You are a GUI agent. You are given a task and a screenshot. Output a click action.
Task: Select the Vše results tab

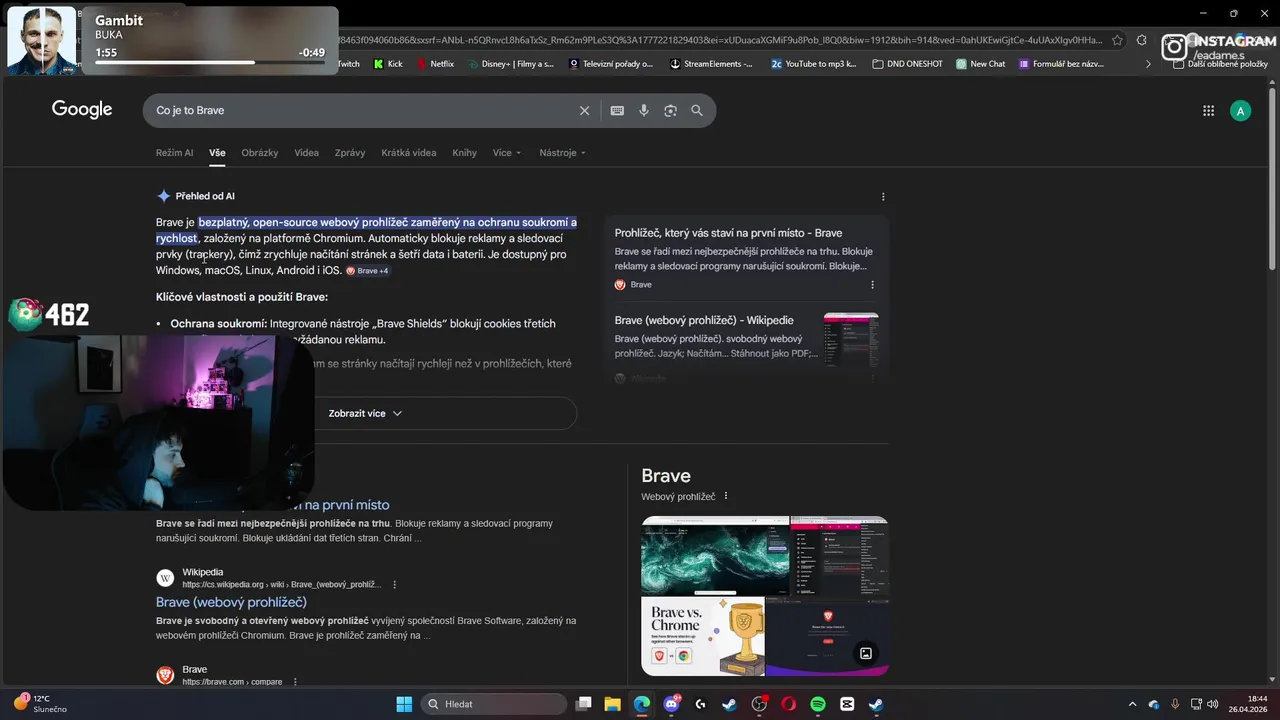coord(217,153)
